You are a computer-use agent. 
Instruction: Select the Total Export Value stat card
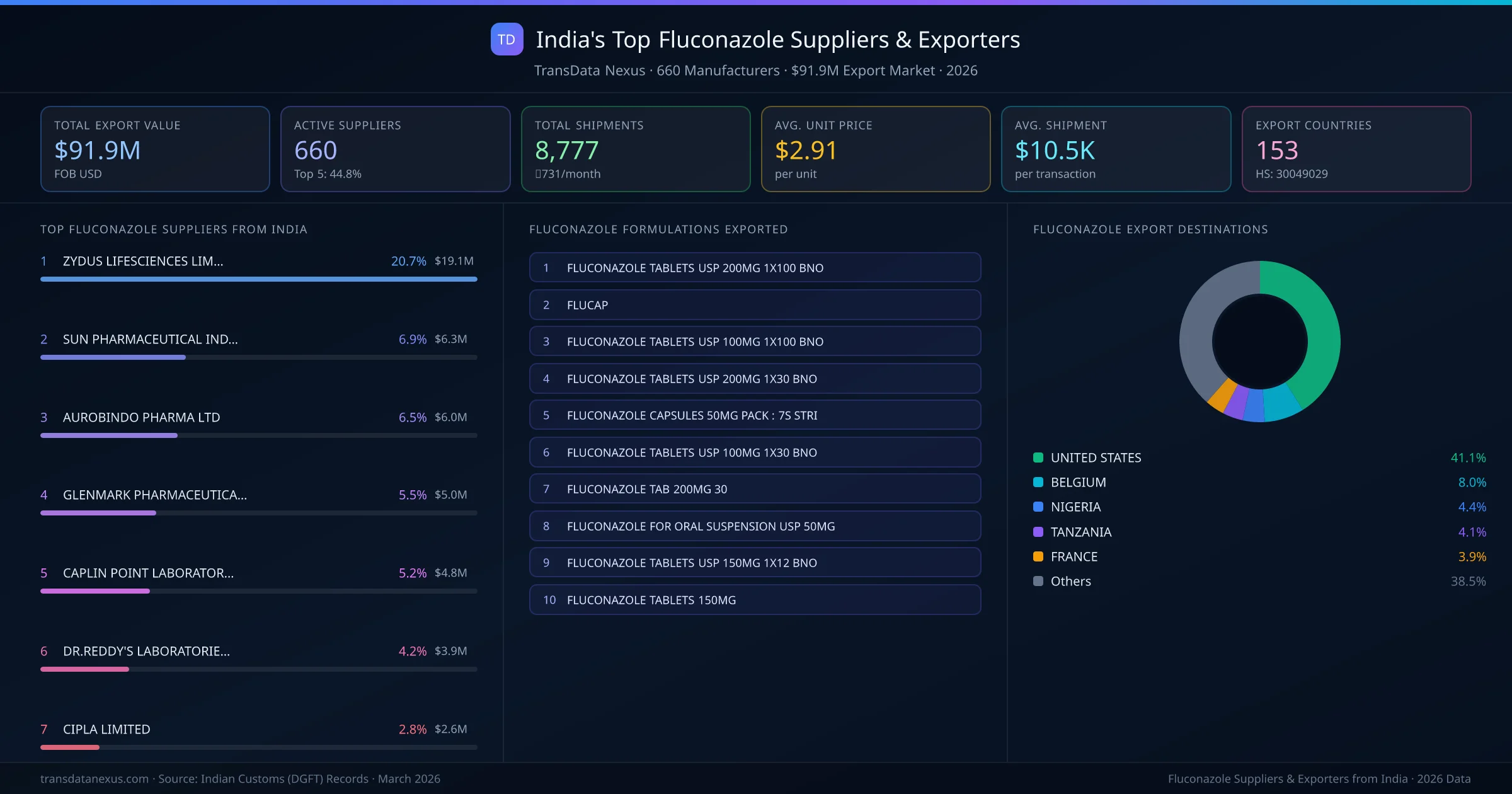click(155, 149)
